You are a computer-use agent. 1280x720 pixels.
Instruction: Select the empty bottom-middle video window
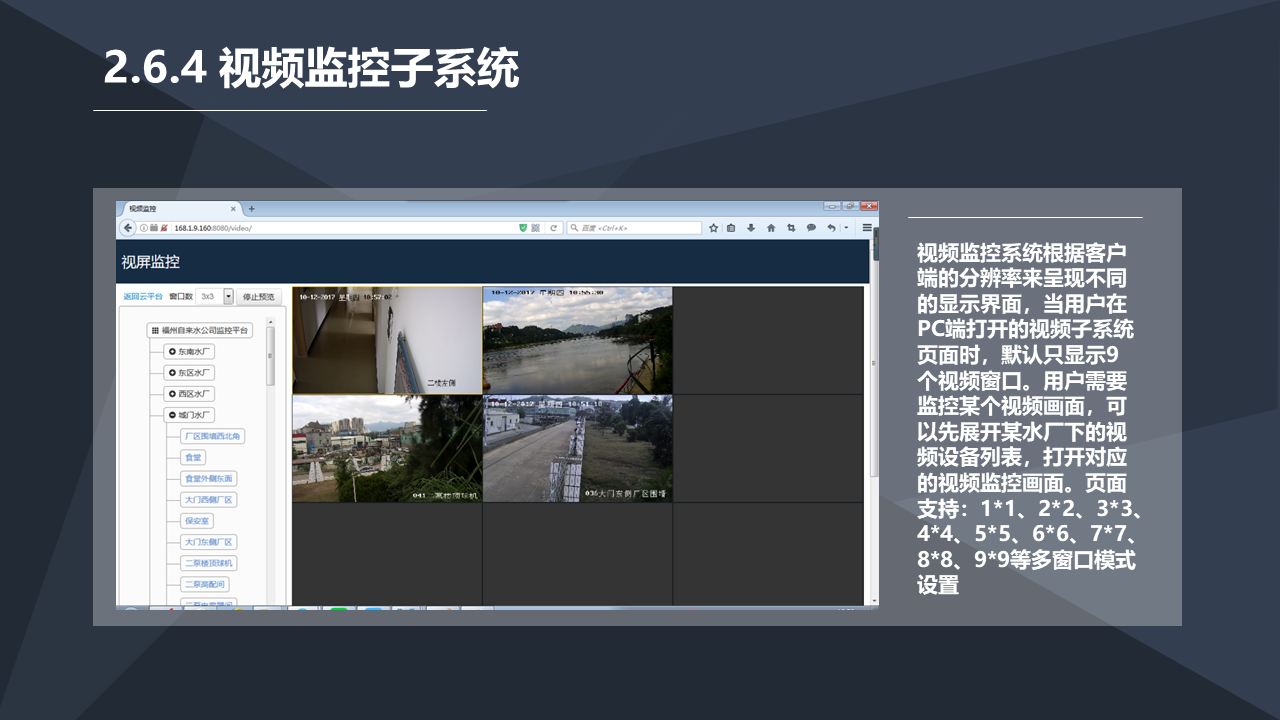point(578,554)
